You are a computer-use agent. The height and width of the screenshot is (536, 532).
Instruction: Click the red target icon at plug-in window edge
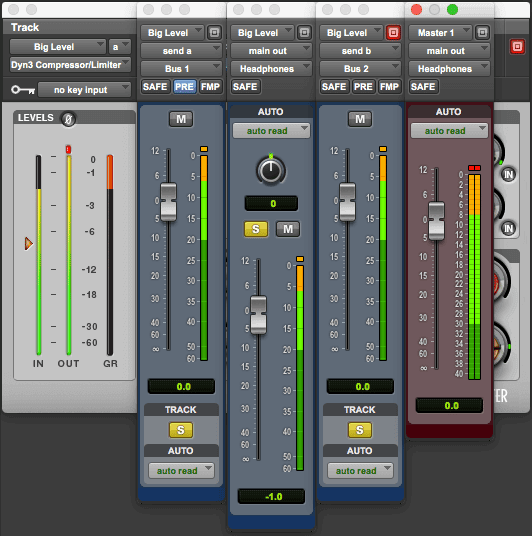[x=517, y=46]
